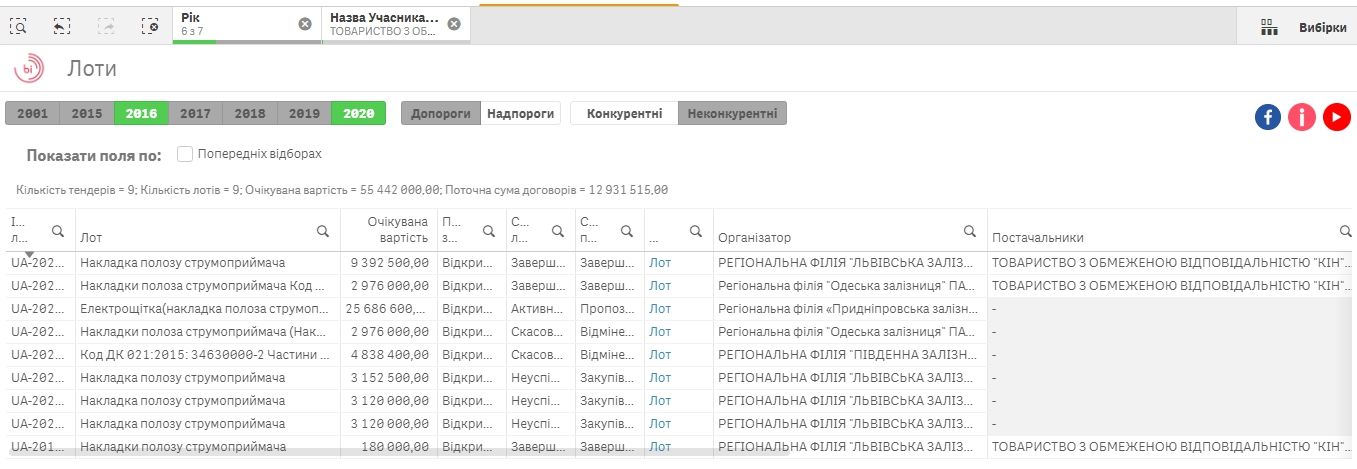Step back one selection
This screenshot has height=469, width=1357.
click(x=62, y=26)
